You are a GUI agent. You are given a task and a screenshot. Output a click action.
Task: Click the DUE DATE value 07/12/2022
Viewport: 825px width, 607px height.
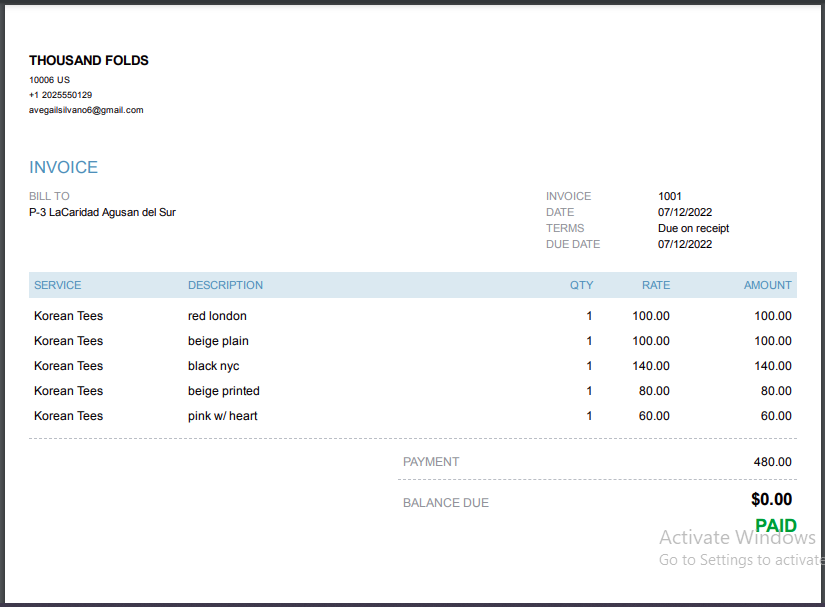tap(685, 244)
